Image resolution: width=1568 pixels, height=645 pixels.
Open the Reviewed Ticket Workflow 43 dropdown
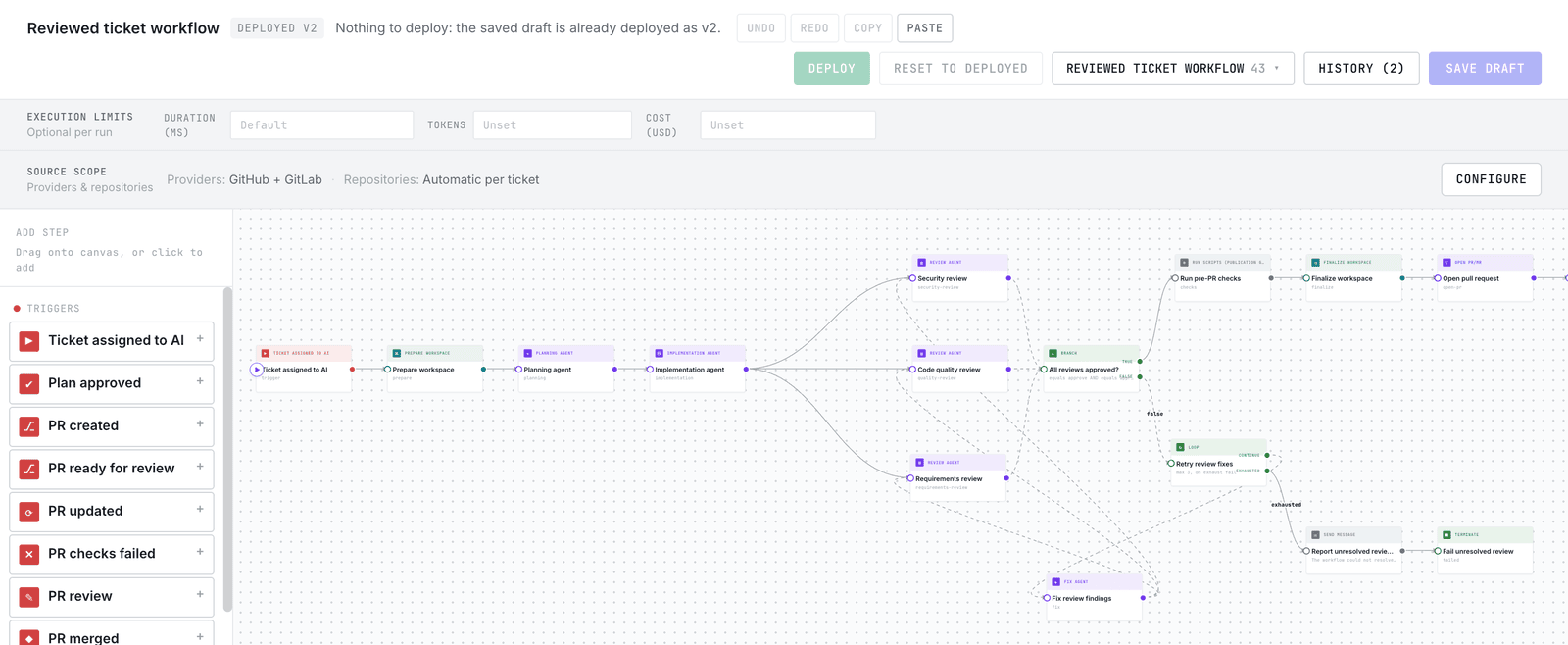tap(1173, 69)
